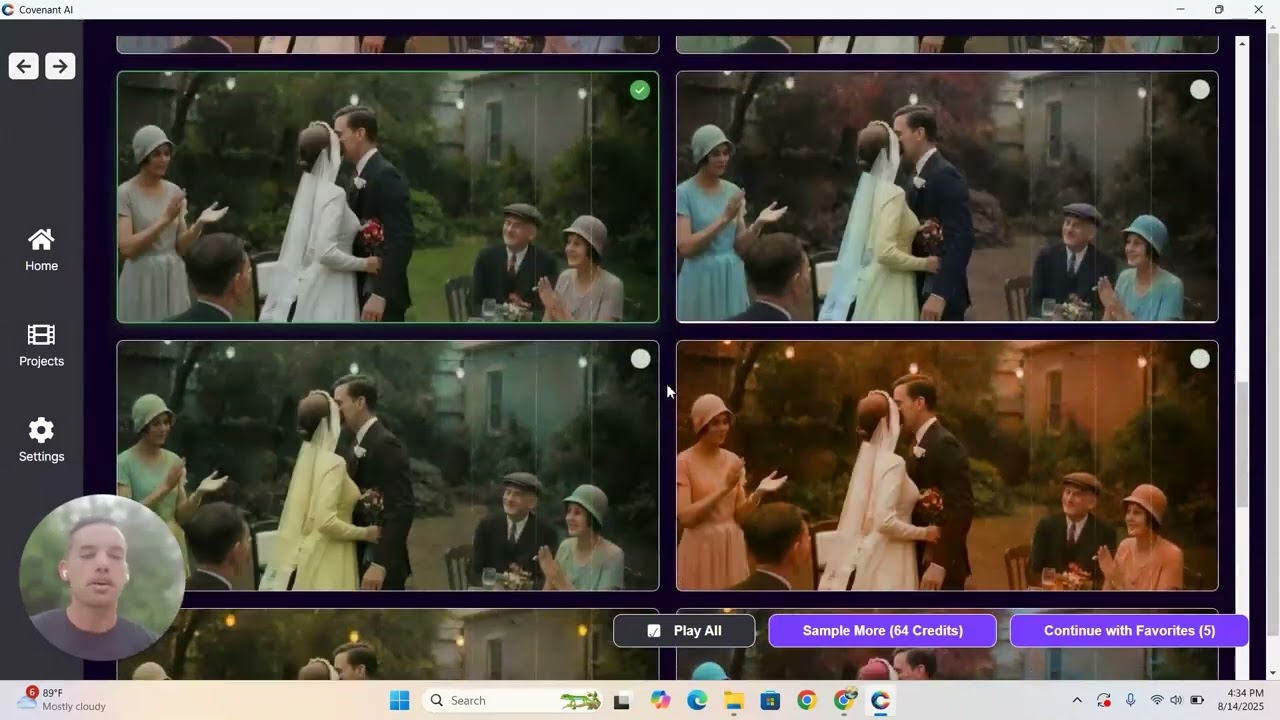Click the taskbar Search box
This screenshot has height=720, width=1280.
coord(513,700)
